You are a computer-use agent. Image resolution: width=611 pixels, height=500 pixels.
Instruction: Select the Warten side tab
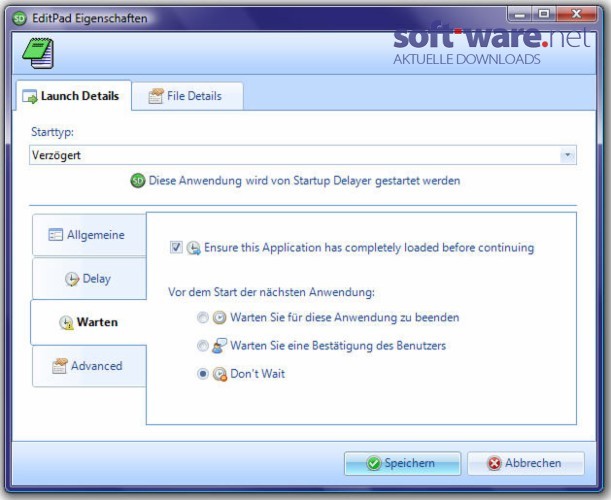click(89, 322)
